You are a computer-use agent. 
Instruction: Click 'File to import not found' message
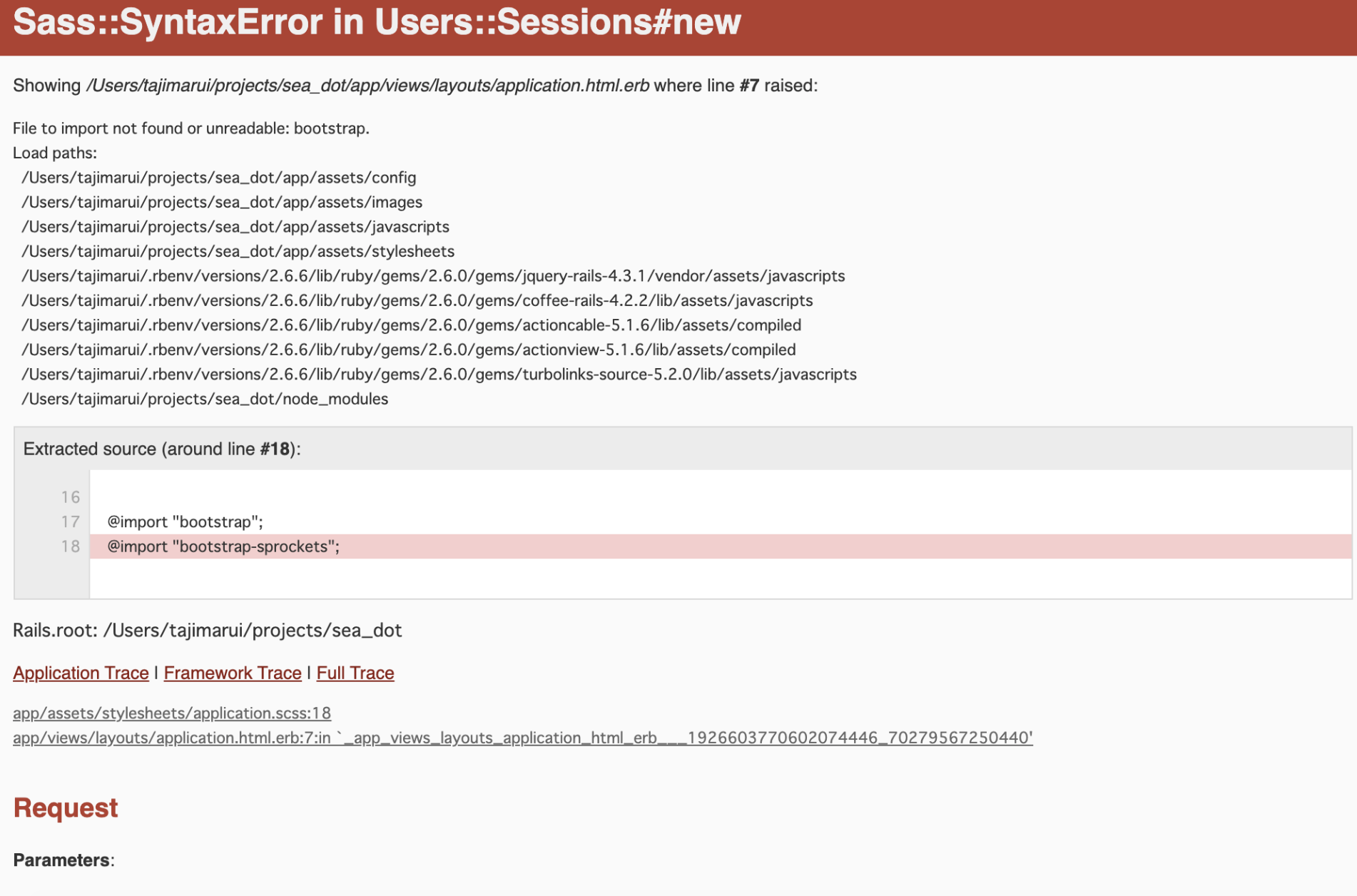[191, 128]
